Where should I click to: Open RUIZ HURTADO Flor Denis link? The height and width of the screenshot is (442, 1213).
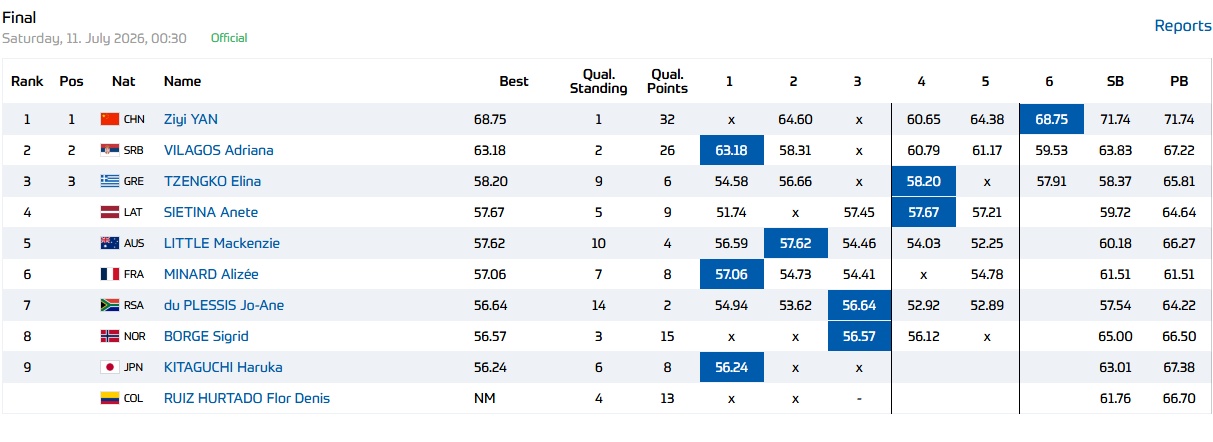pyautogui.click(x=247, y=398)
